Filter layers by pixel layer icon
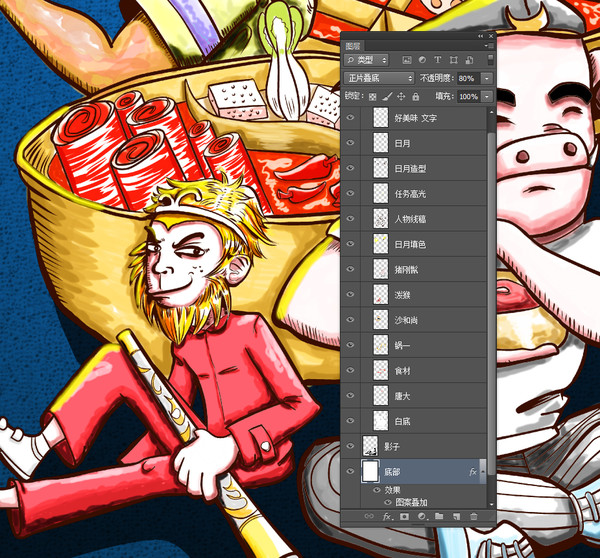The height and width of the screenshot is (558, 600). (407, 60)
